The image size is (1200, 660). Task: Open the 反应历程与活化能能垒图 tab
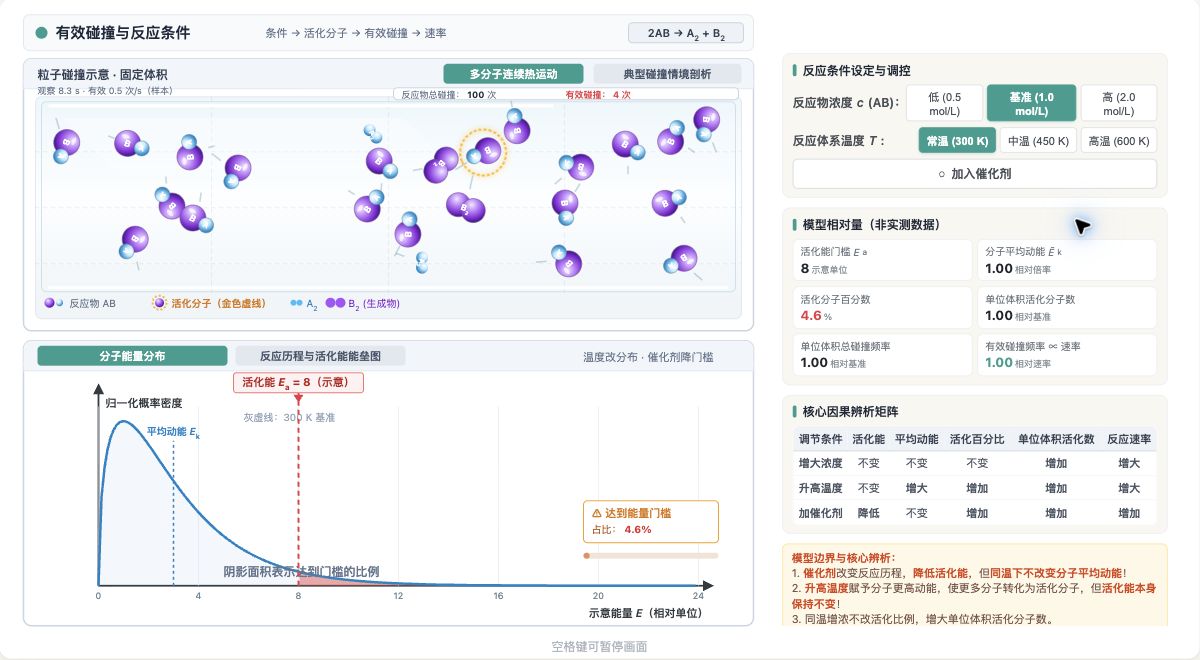(x=321, y=356)
